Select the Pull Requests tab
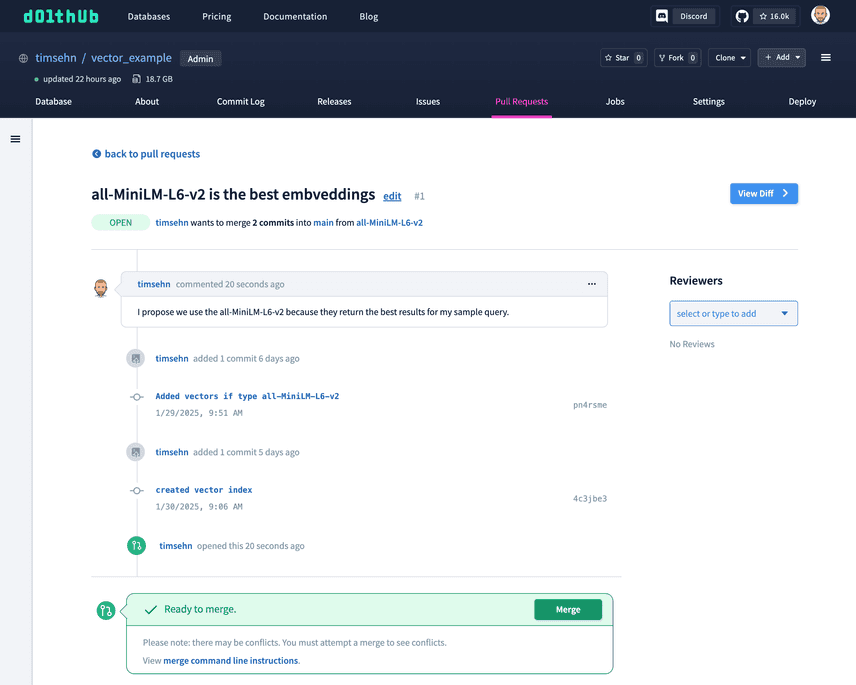The height and width of the screenshot is (685, 856). point(521,102)
